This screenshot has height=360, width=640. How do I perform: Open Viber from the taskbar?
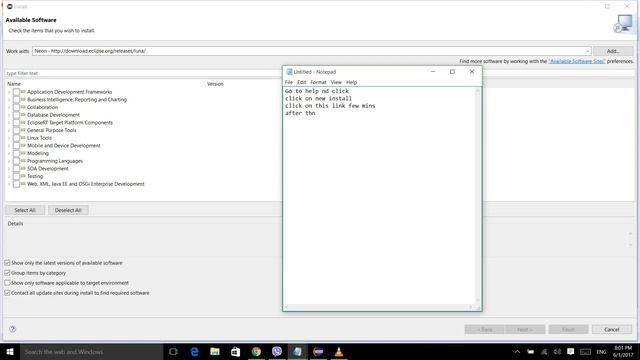(277, 351)
